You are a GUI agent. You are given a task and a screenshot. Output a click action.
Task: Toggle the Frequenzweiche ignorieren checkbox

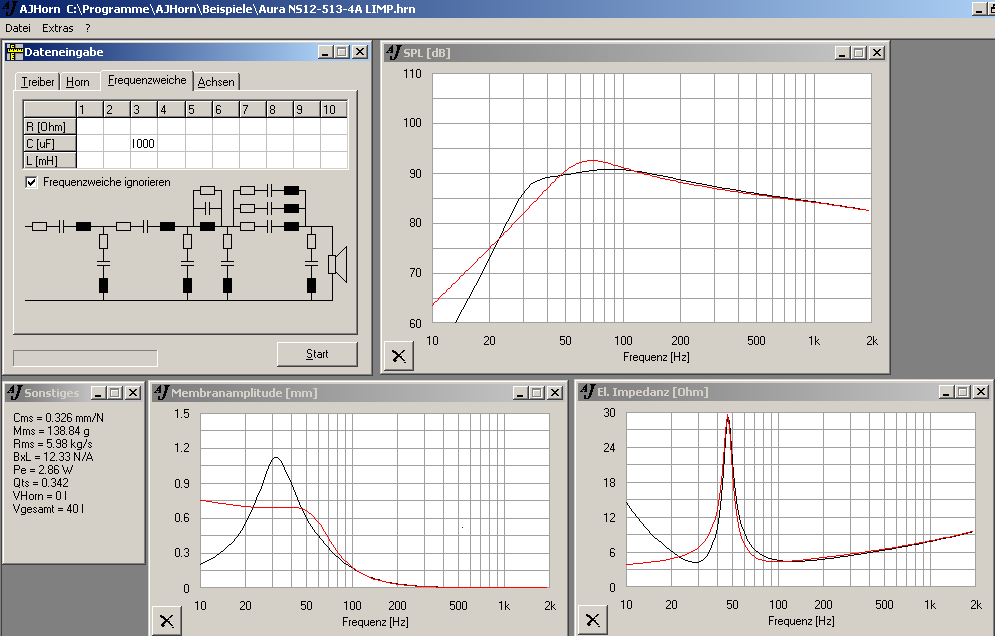(x=31, y=182)
